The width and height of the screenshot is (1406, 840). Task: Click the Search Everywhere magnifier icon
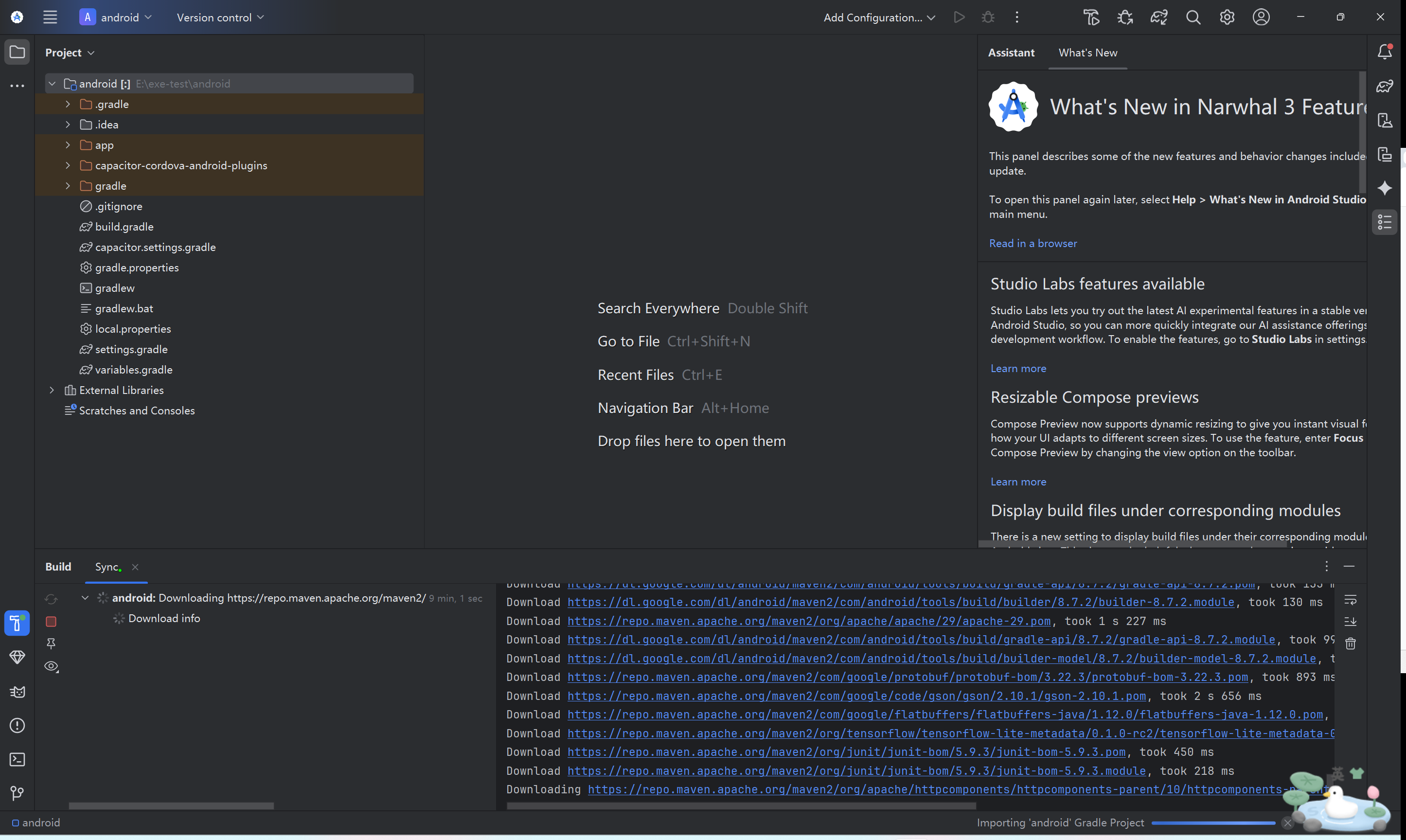click(x=1192, y=18)
